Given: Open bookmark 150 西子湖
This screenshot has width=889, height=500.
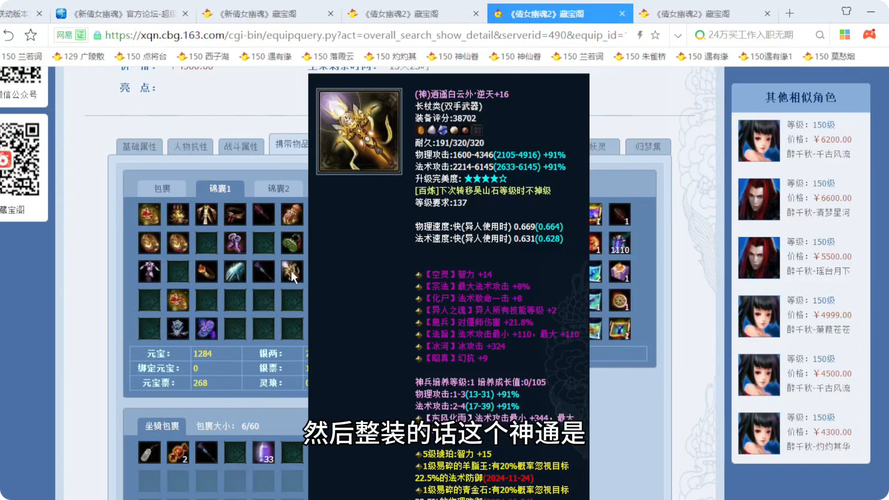Looking at the screenshot, I should tap(203, 56).
